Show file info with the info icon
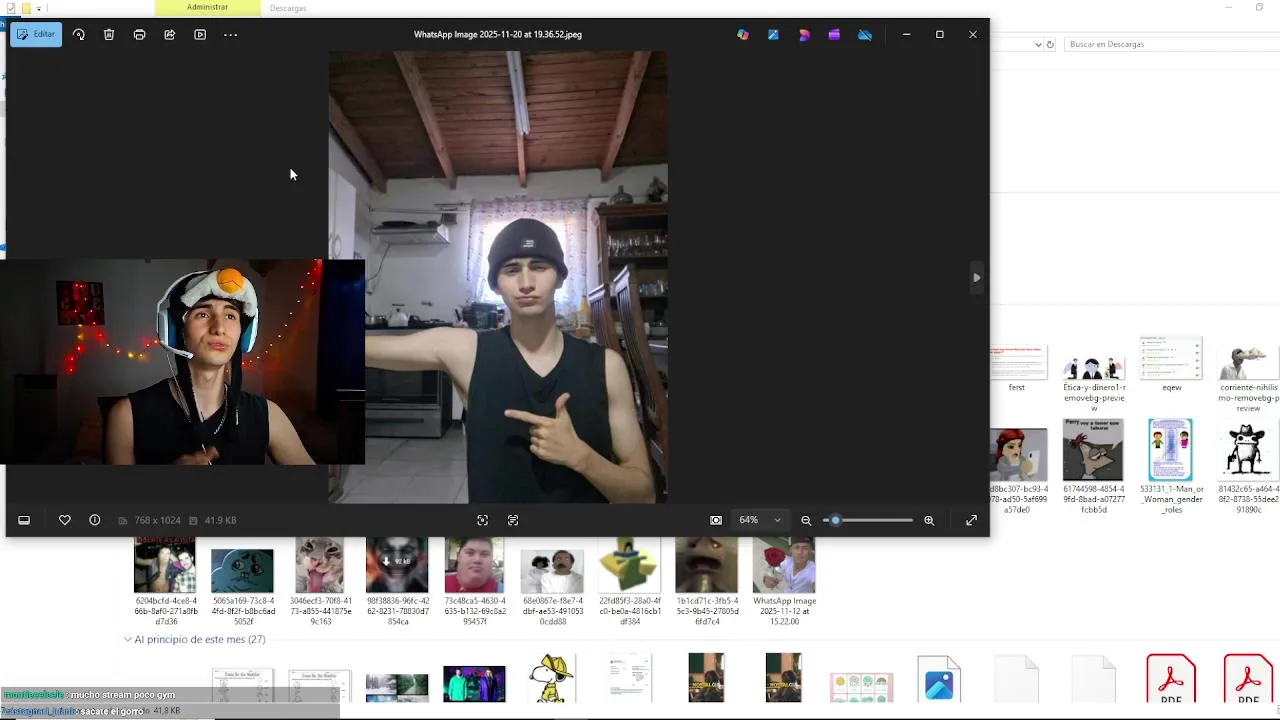This screenshot has height=720, width=1280. (x=95, y=520)
